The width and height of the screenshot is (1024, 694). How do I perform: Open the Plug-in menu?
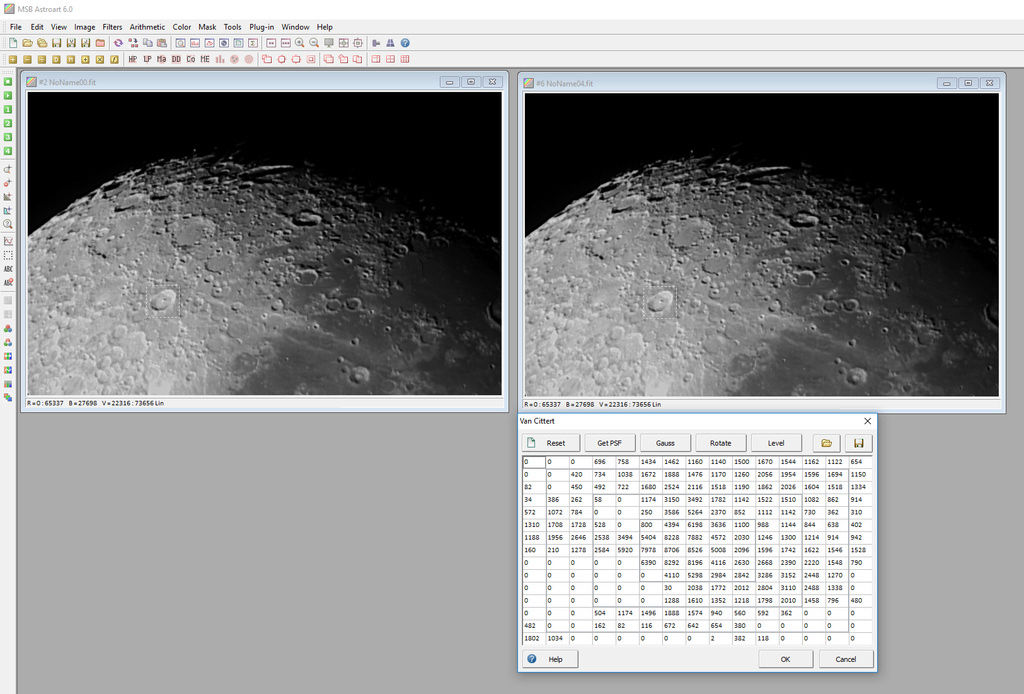click(x=261, y=27)
